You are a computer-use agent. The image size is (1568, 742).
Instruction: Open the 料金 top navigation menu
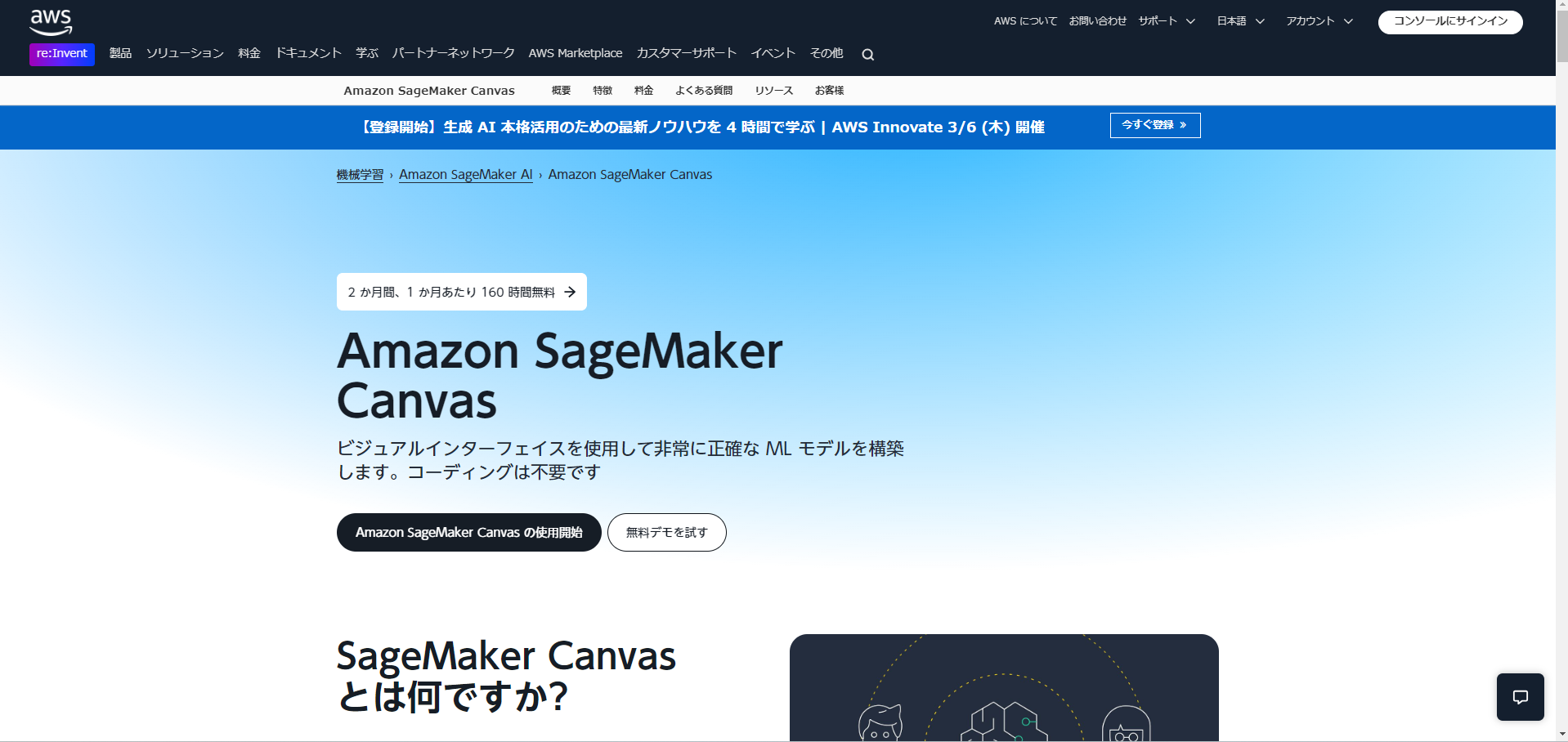tap(249, 53)
